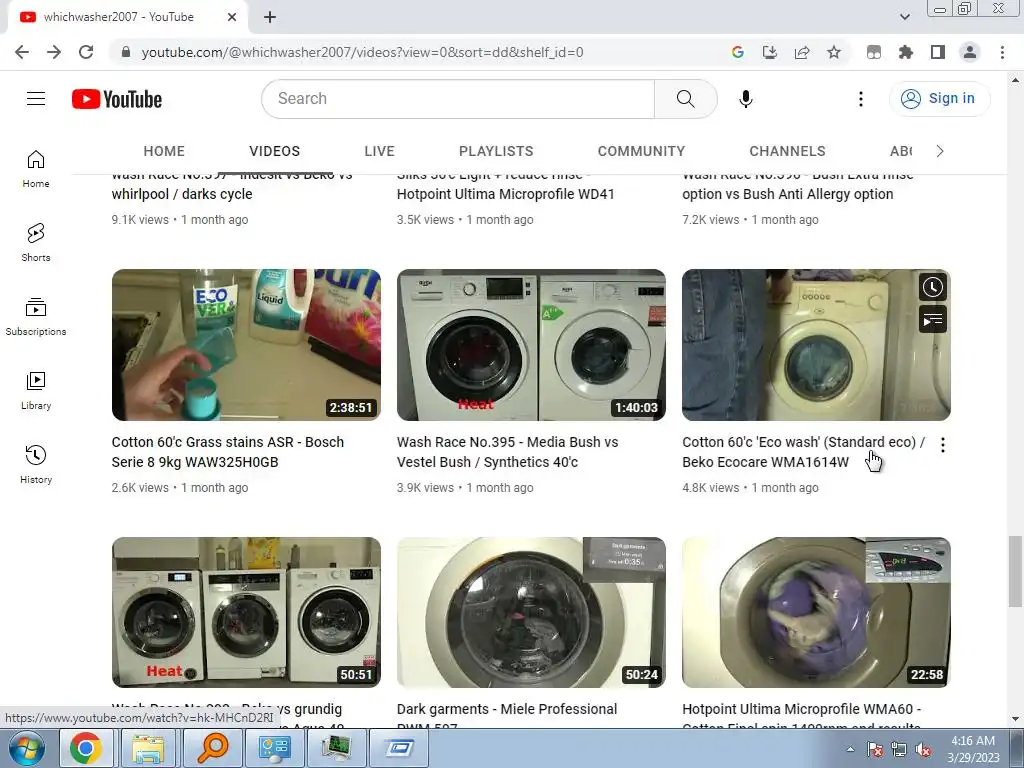
Task: Open Cotton 60'c Grass stains ASR video title
Action: pyautogui.click(x=228, y=452)
